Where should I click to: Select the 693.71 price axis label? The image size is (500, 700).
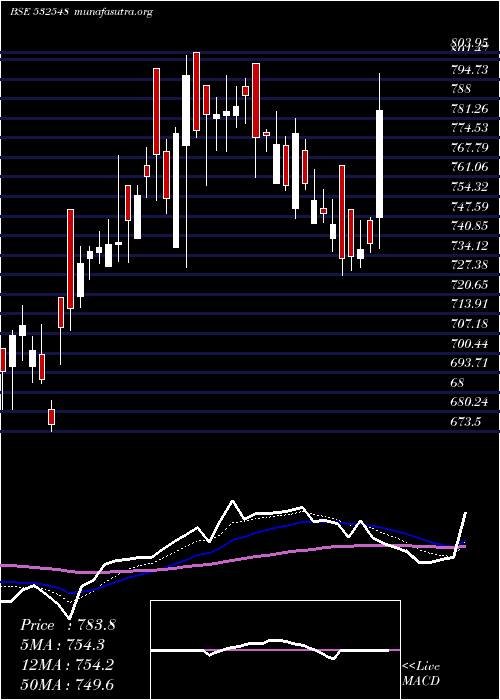click(x=470, y=362)
